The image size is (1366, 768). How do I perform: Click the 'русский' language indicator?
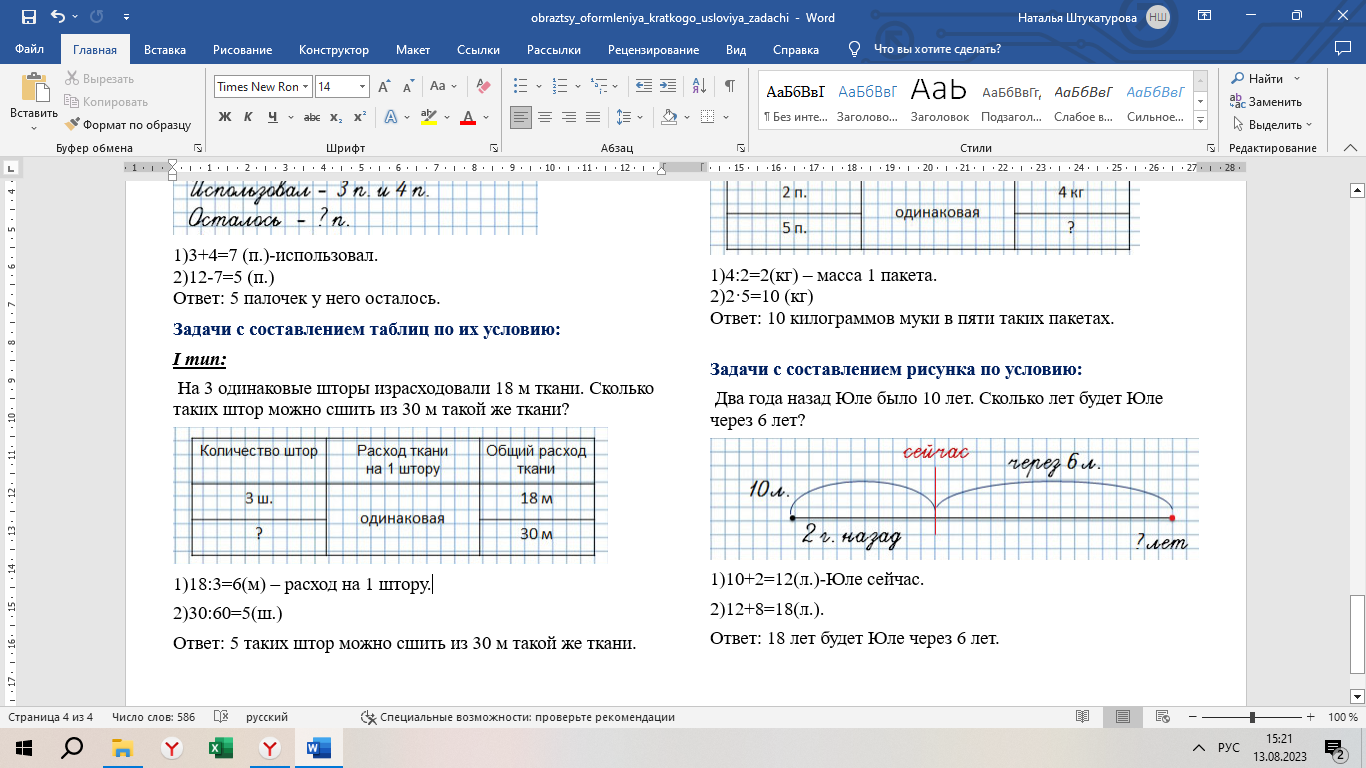[267, 717]
